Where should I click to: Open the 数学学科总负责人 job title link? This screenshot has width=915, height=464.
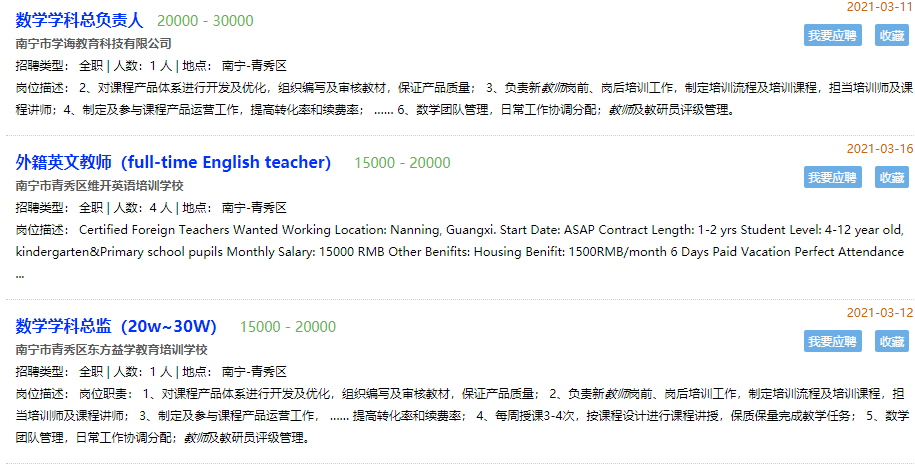click(x=80, y=20)
